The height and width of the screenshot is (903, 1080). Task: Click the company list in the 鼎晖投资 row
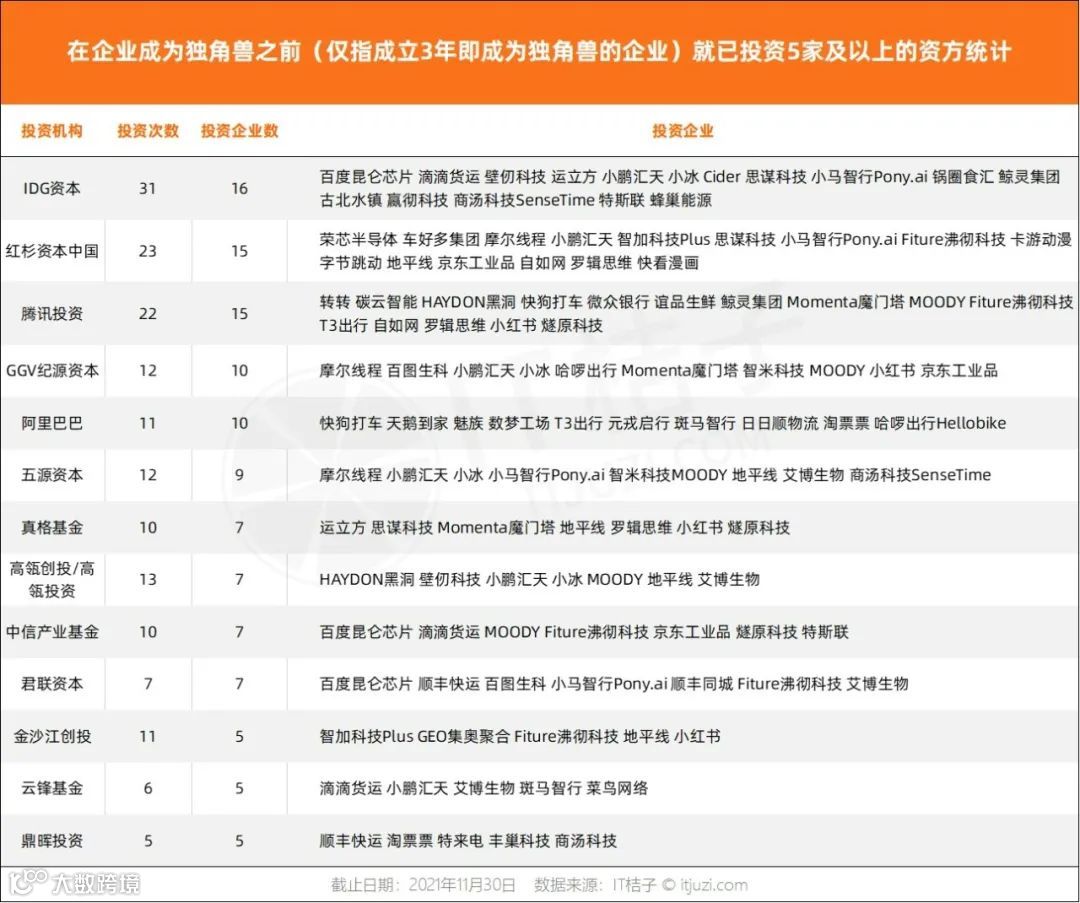point(468,840)
